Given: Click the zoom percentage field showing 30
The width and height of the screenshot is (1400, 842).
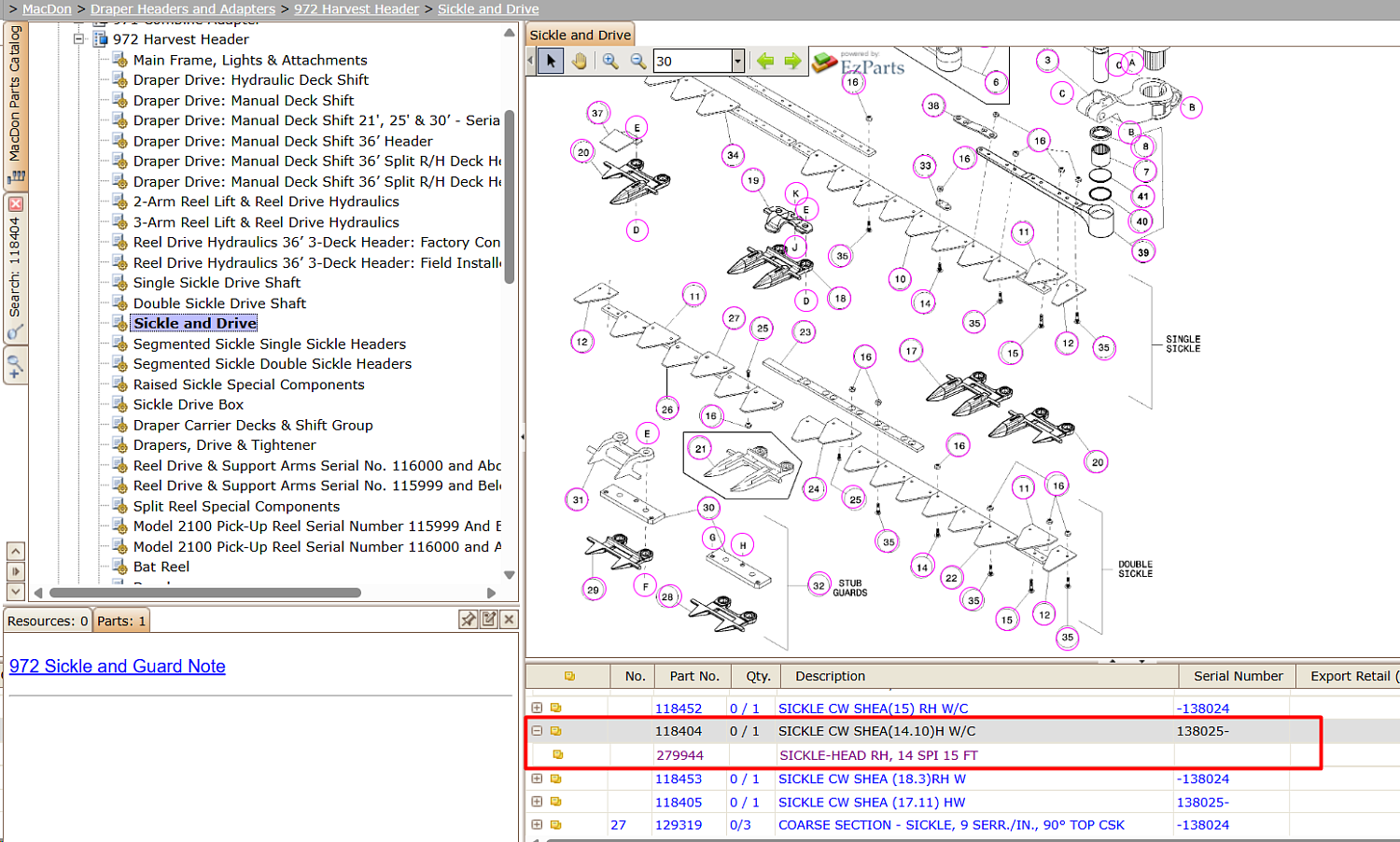Looking at the screenshot, I should tap(693, 61).
